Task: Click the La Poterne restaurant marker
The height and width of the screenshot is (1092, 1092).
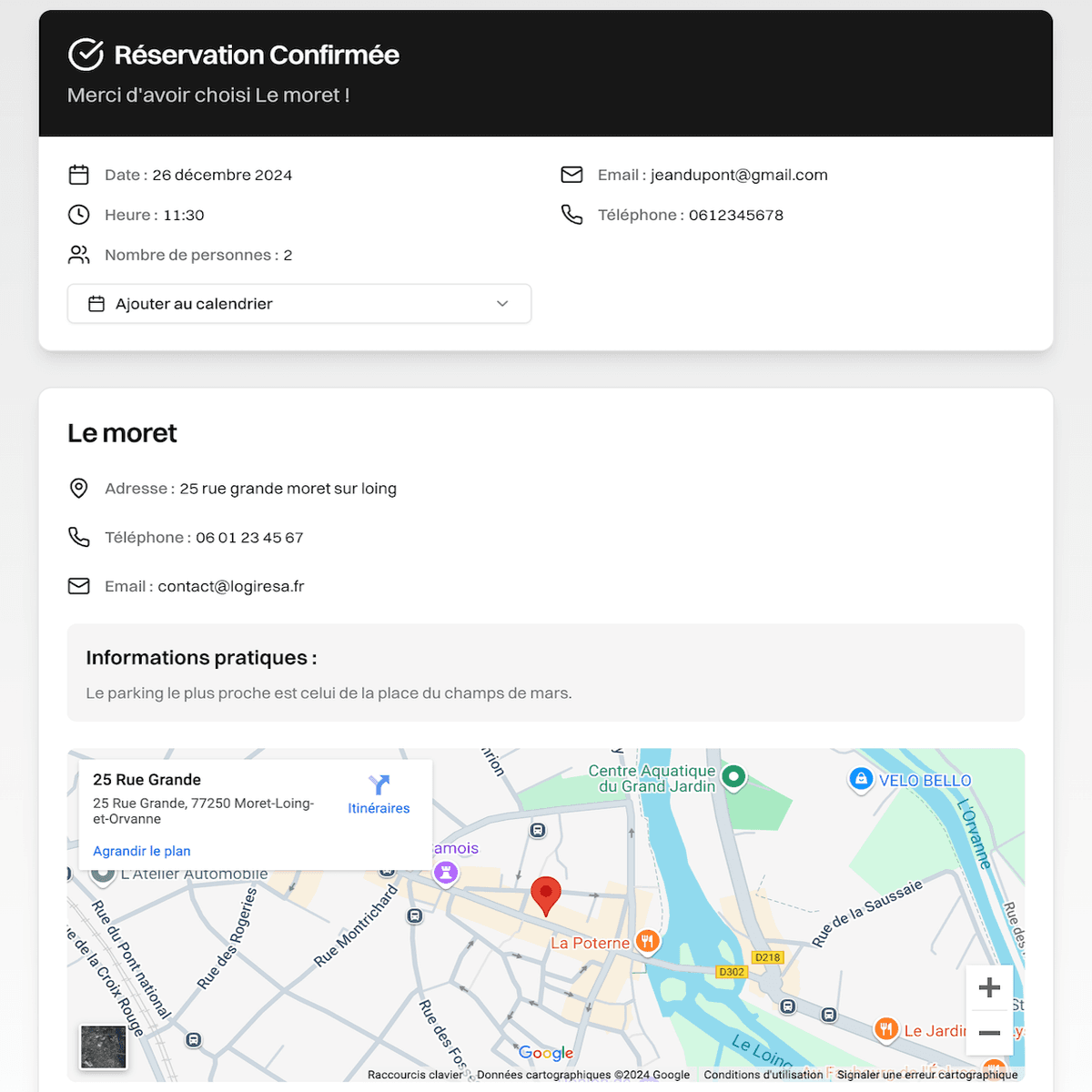Action: coord(647,942)
